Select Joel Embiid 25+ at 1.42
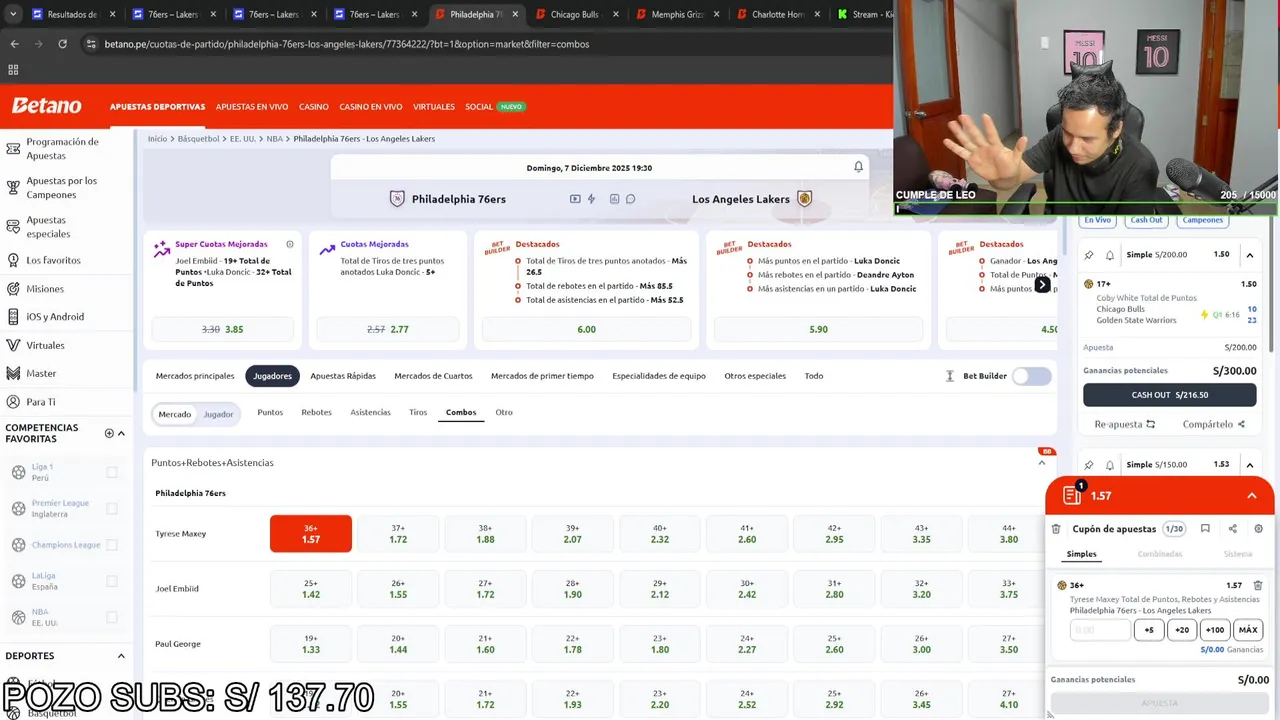The image size is (1280, 720). 311,589
